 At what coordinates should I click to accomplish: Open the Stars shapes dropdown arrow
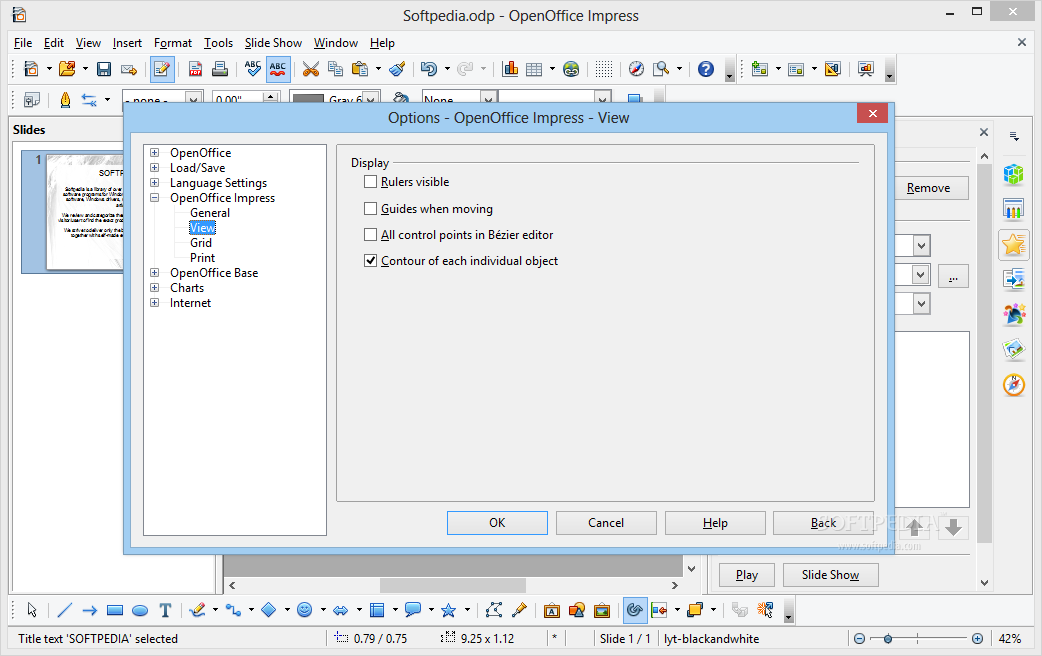tap(467, 610)
